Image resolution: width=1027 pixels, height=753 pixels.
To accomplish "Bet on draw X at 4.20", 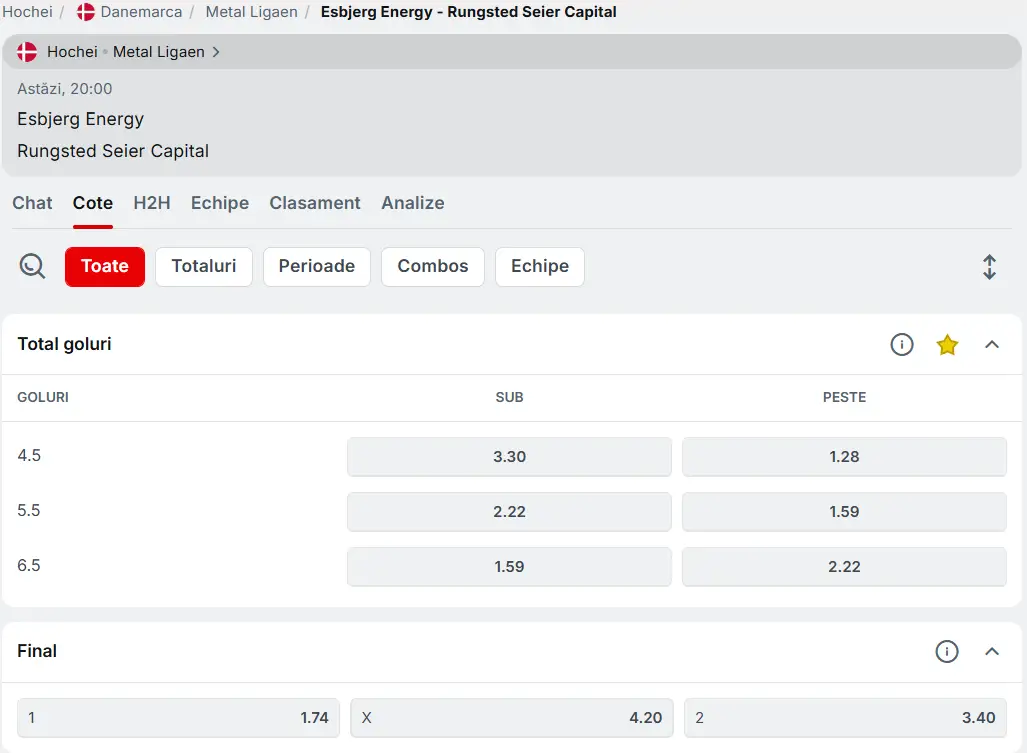I will 511,718.
